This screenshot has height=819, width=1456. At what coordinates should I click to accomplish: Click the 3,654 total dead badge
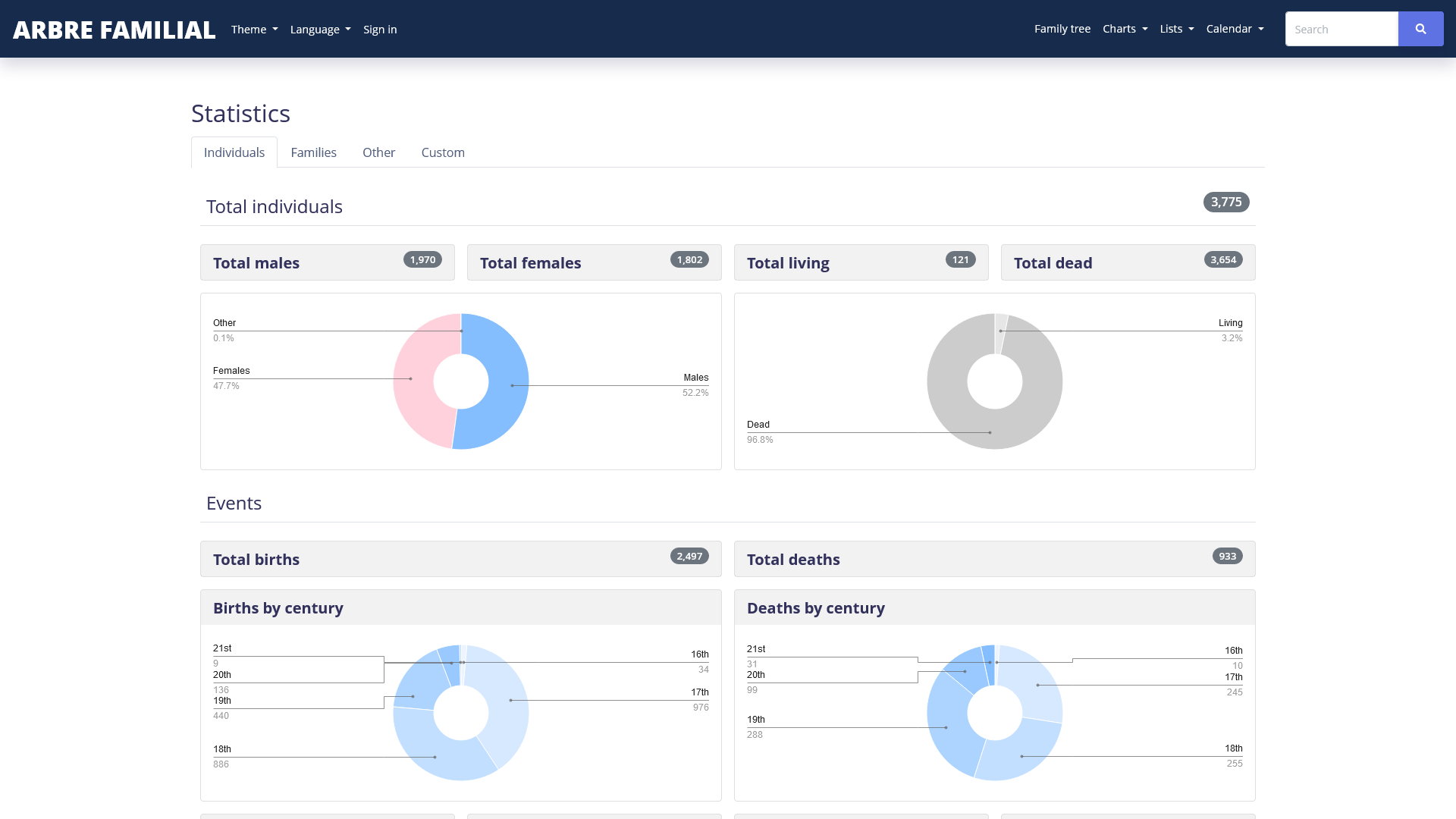pos(1223,259)
